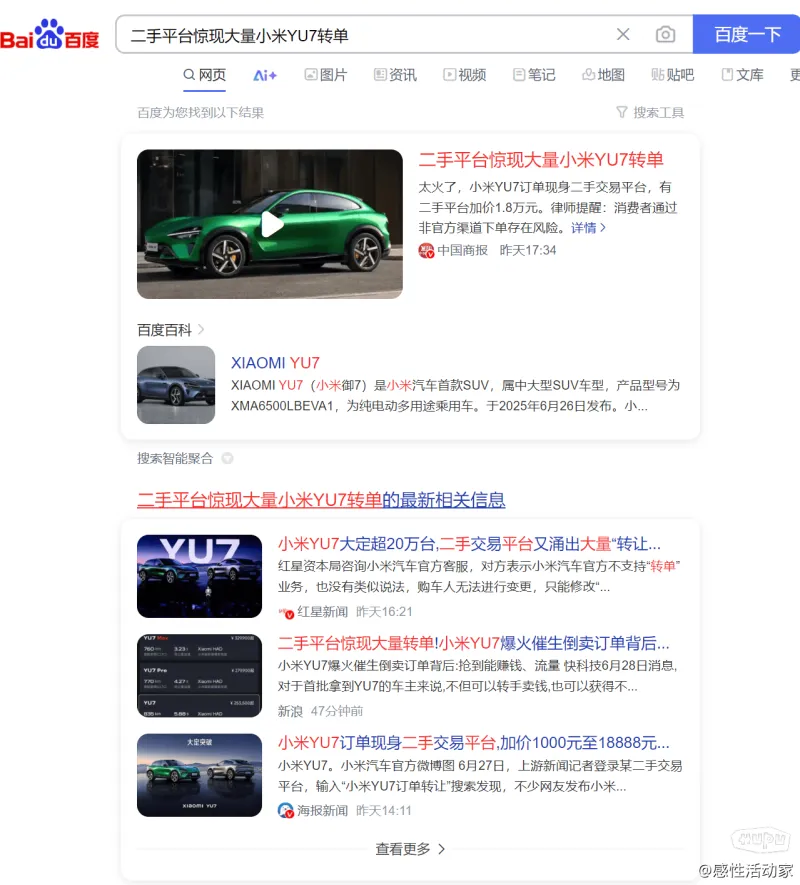Click the 海报新闻 source icon
The height and width of the screenshot is (885, 800).
coord(286,811)
